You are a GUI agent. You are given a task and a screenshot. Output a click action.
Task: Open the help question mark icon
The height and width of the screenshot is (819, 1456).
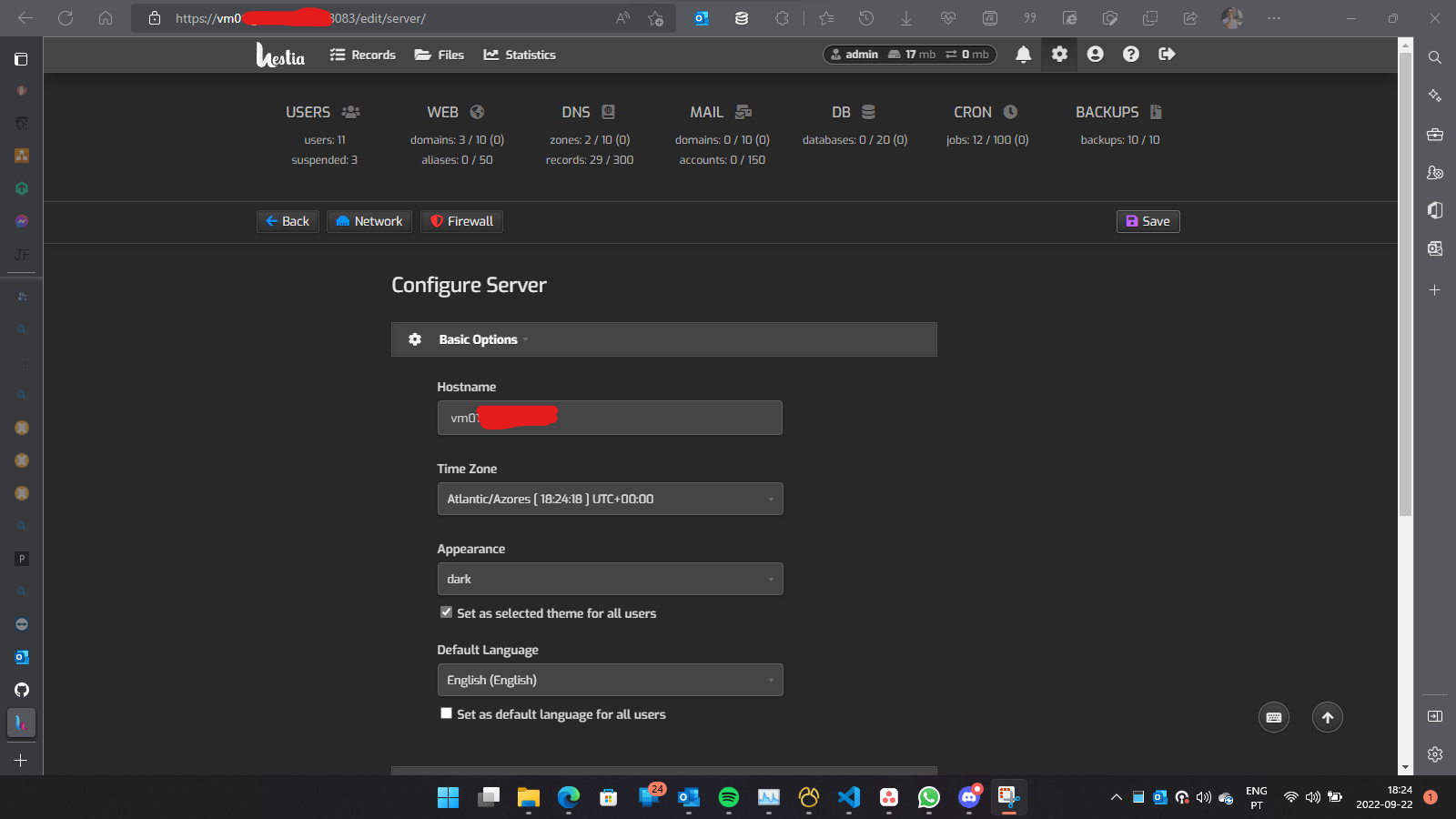click(1131, 55)
